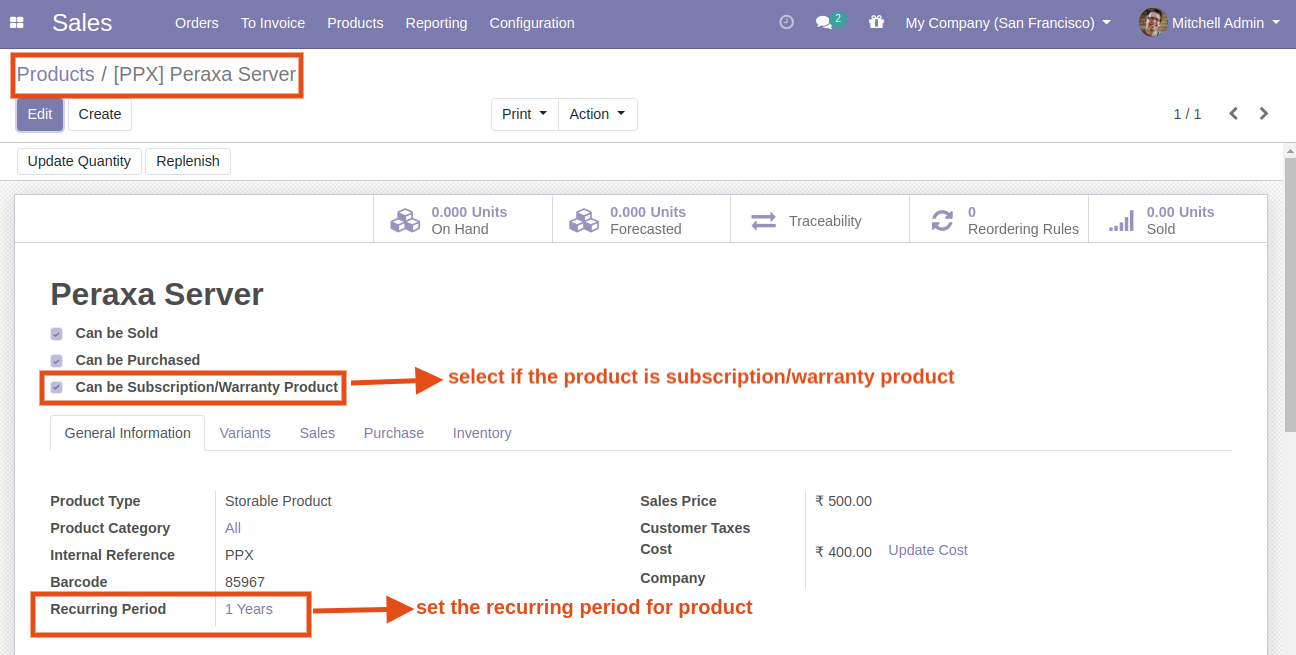Open the Reporting menu
This screenshot has width=1296, height=655.
click(436, 22)
